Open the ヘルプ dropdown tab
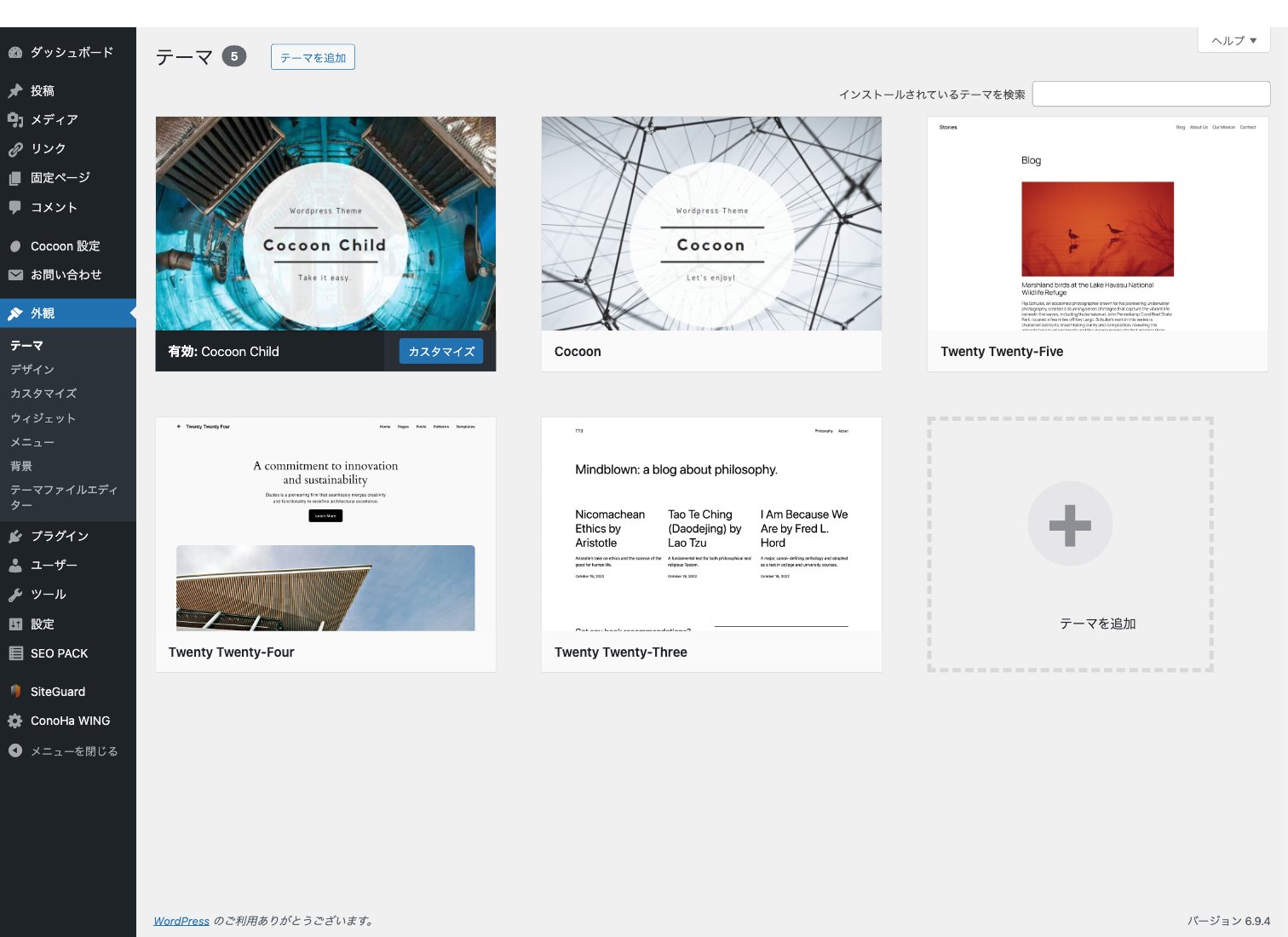 click(1234, 40)
